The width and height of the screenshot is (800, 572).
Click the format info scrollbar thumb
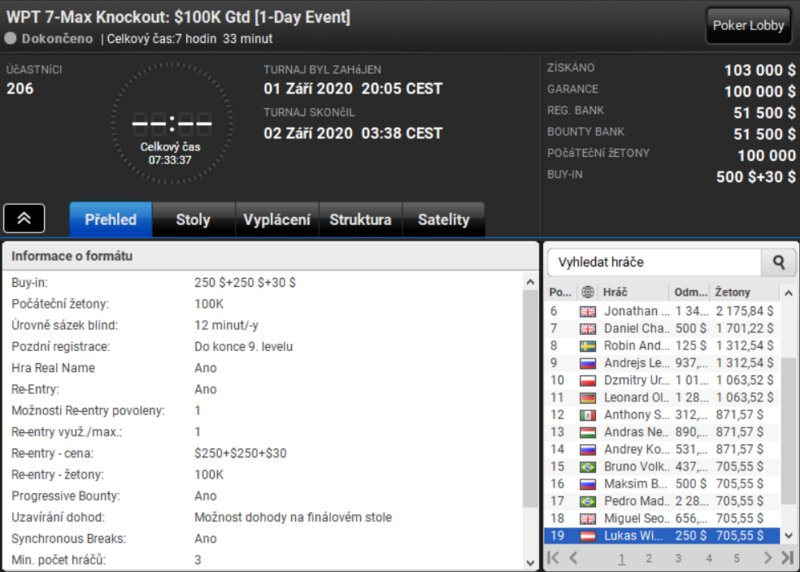[x=531, y=398]
